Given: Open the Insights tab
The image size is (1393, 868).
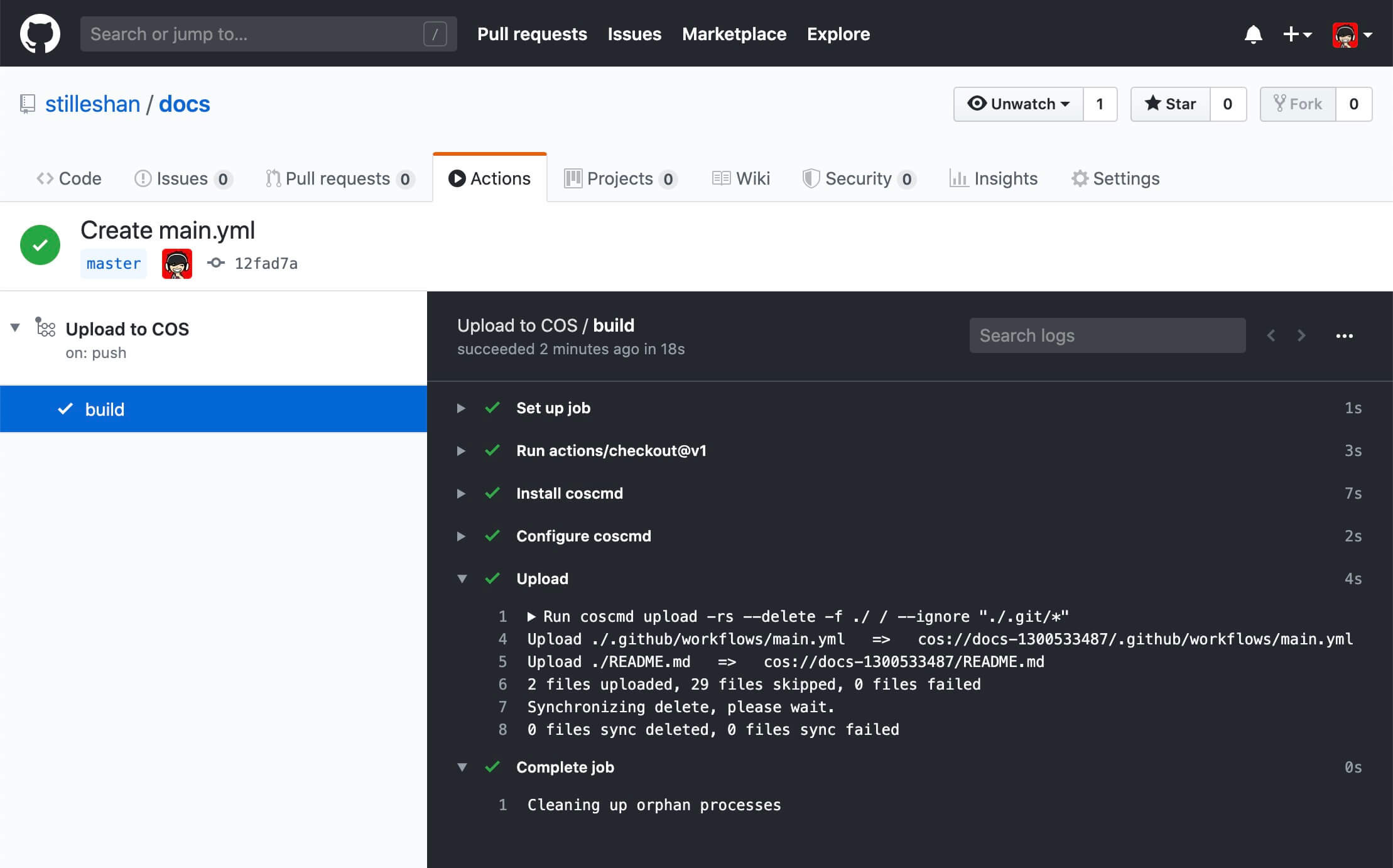Looking at the screenshot, I should (x=994, y=178).
